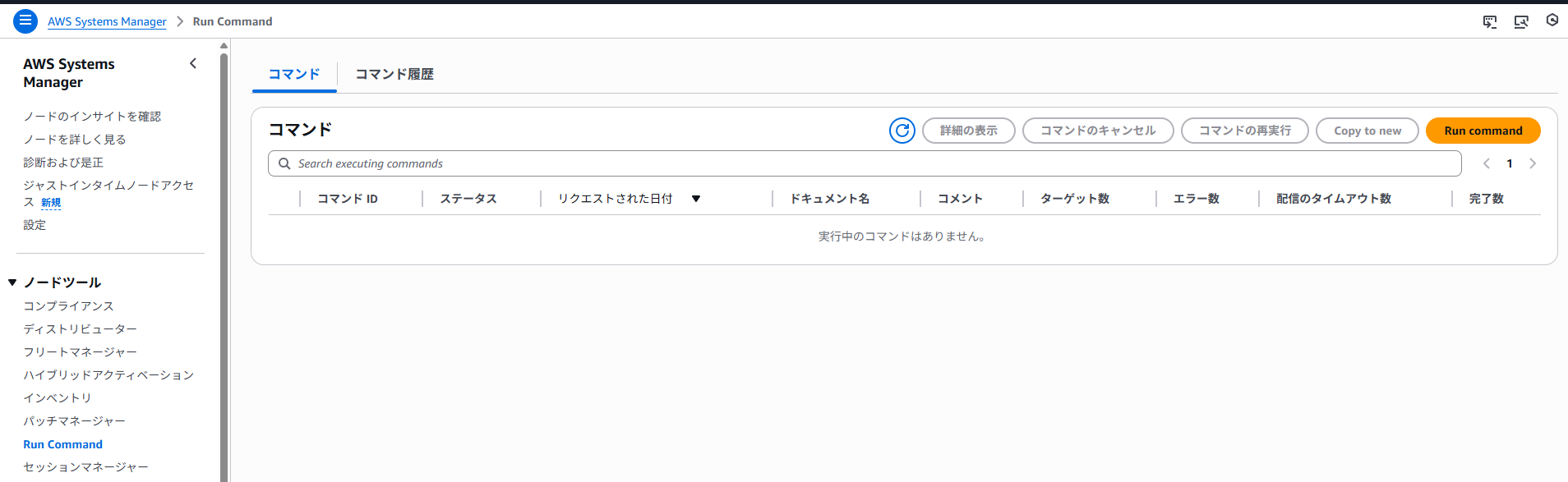Click the 詳細の表示 button
The height and width of the screenshot is (482, 1568).
[969, 131]
